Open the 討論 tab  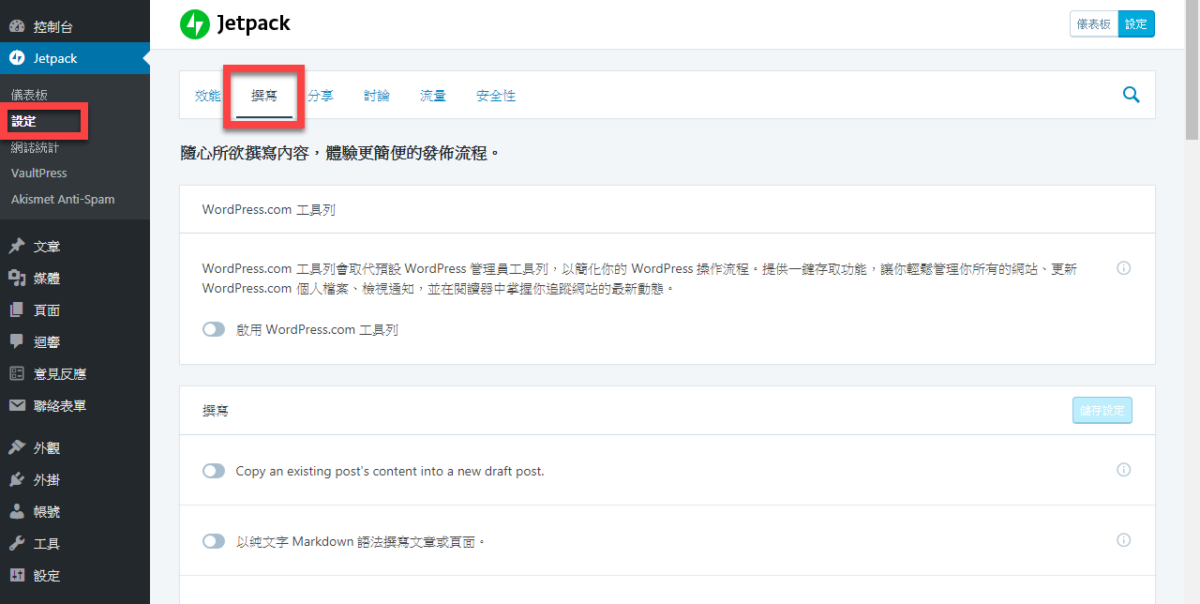[x=377, y=96]
